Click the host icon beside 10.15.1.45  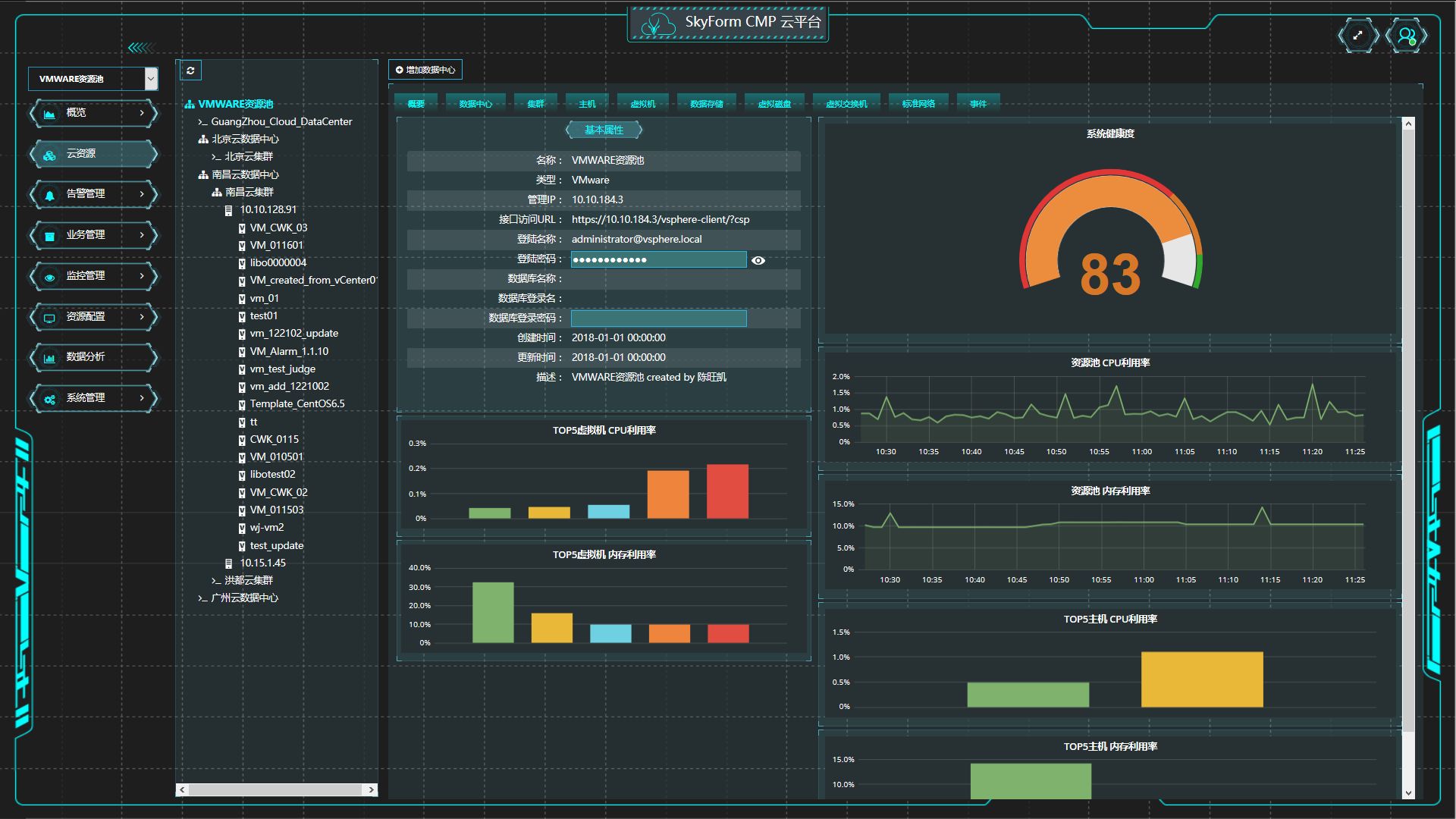point(228,563)
